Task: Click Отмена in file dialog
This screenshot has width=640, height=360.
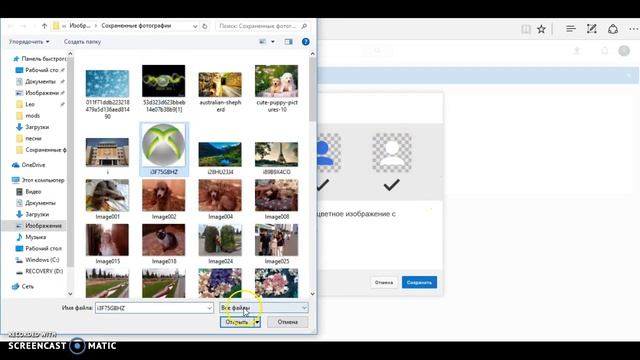Action: tap(288, 322)
